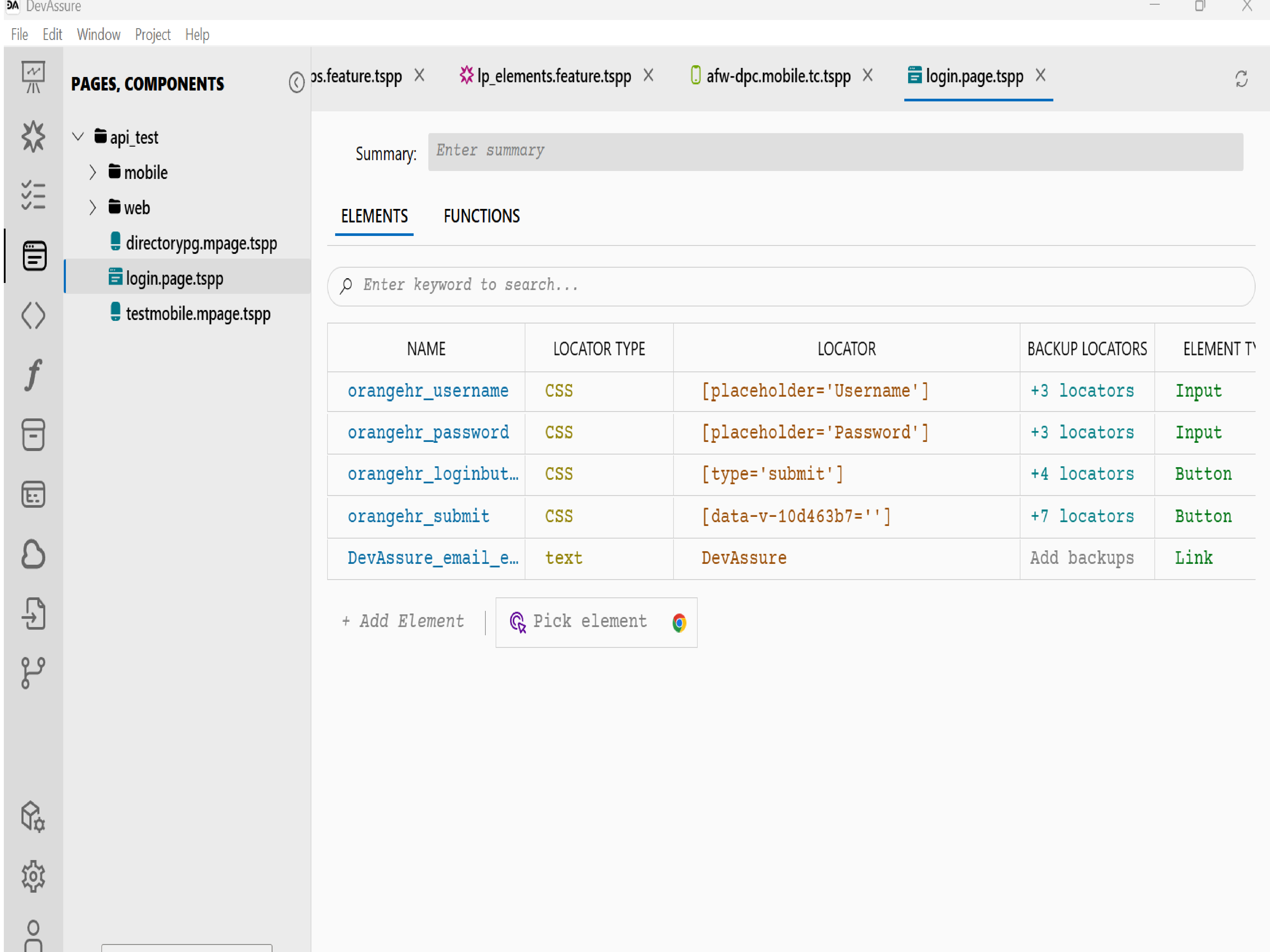Collapse the api_test folder
Viewport: 1270px width, 952px height.
pyautogui.click(x=78, y=137)
